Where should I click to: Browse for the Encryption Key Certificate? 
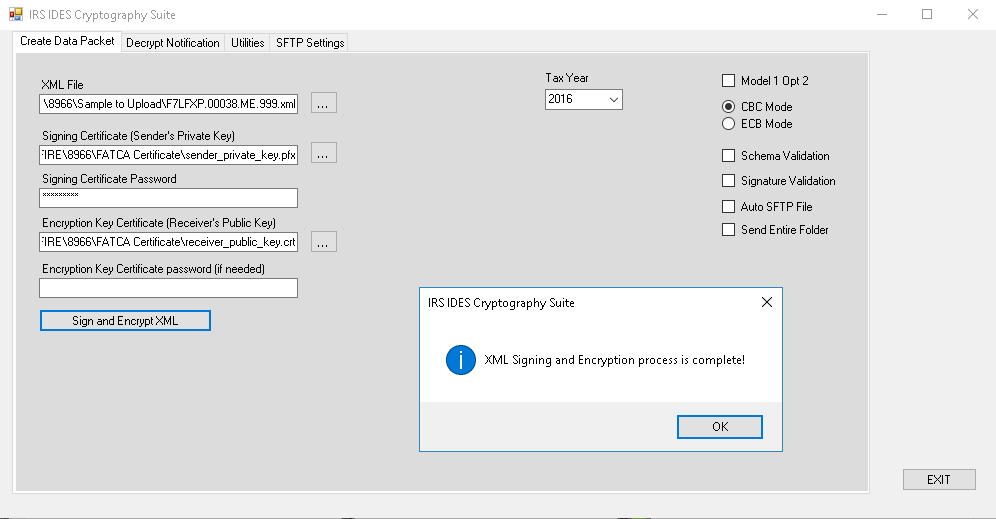323,242
